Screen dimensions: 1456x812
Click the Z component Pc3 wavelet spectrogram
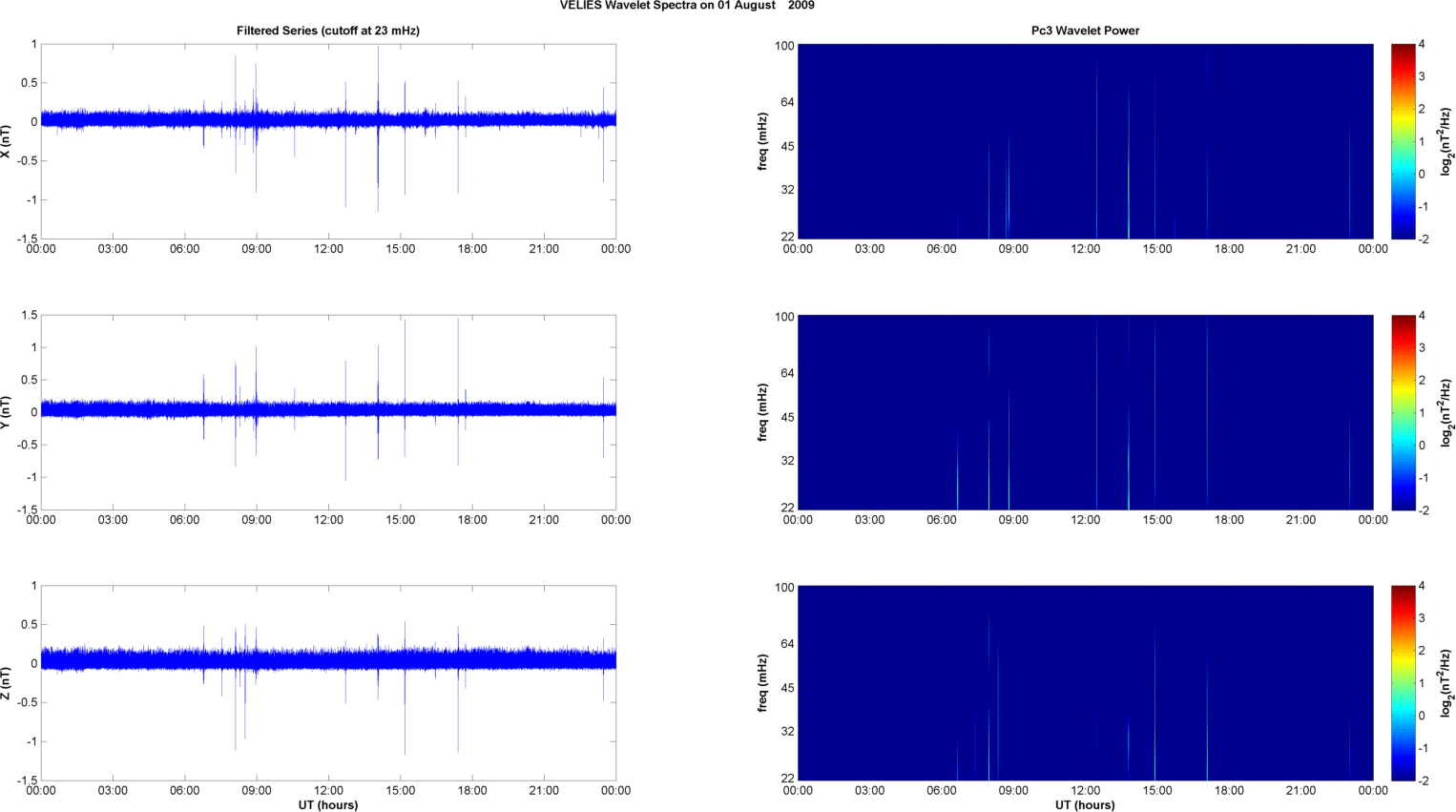(1085, 683)
